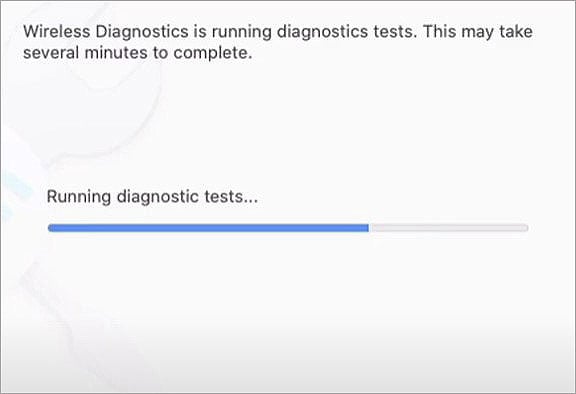Click the blue filled part of the progress bar
The width and height of the screenshot is (576, 394).
pos(208,228)
